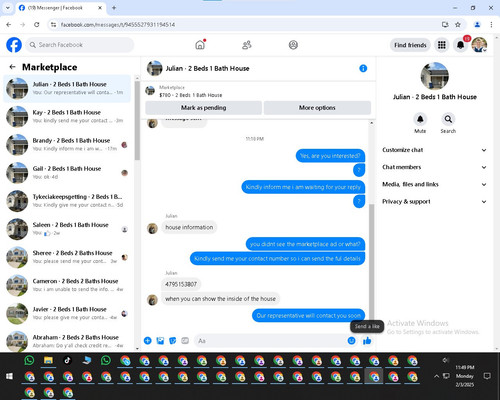The image size is (500, 400).
Task: Click the "house information" message bubble
Action: click(189, 227)
